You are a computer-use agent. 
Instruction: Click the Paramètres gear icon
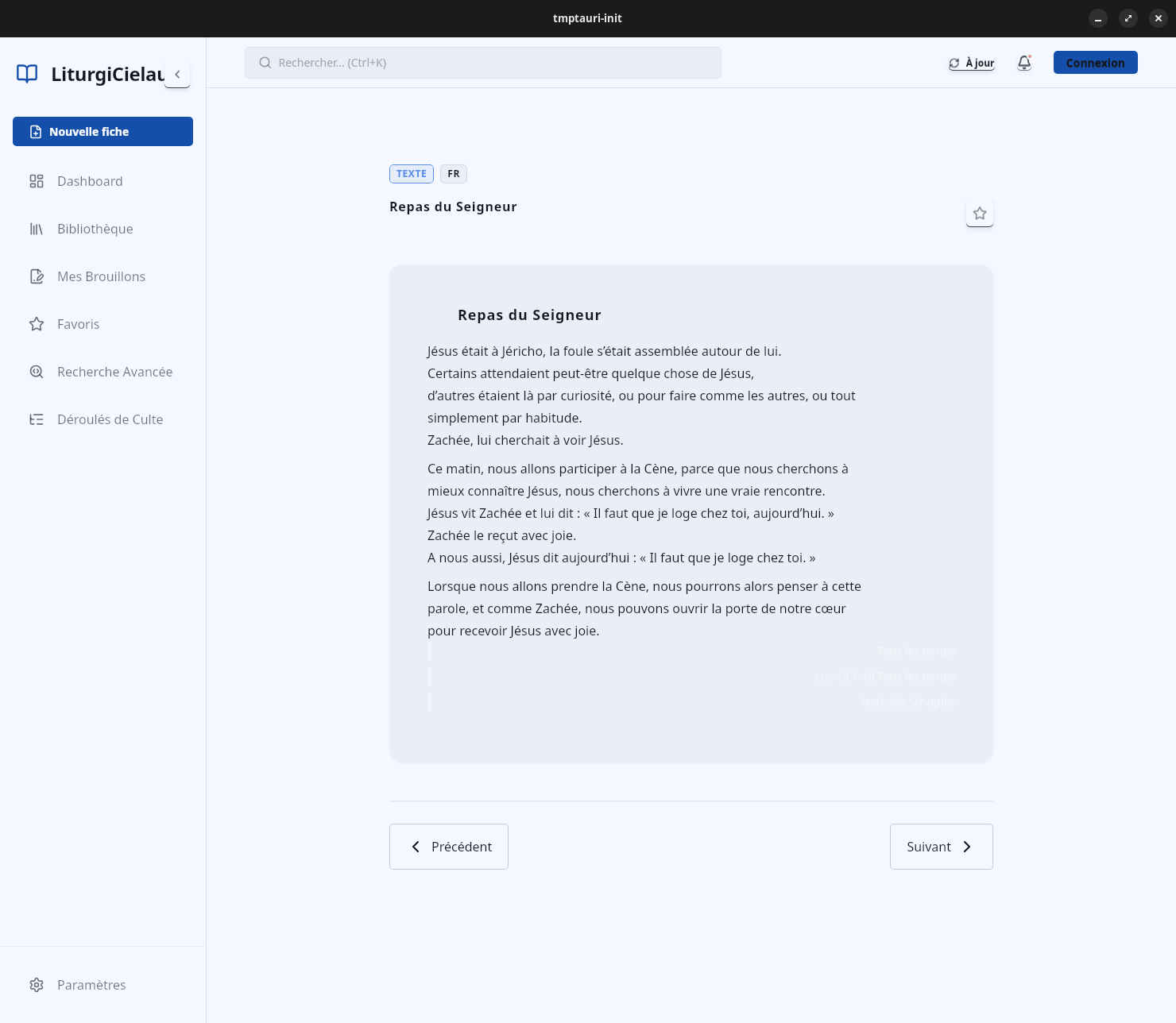(x=37, y=985)
